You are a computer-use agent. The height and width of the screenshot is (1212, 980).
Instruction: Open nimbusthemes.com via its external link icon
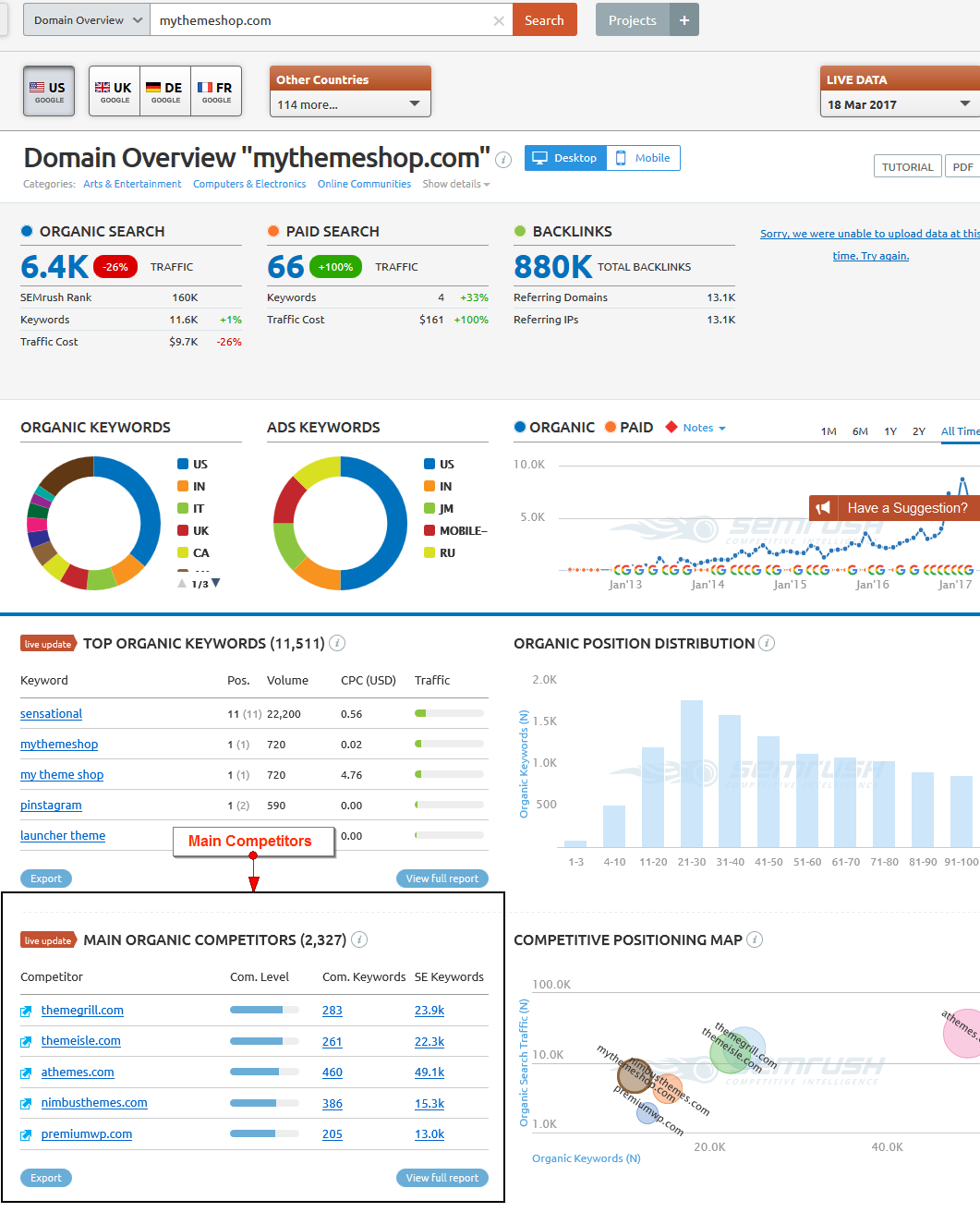point(26,1104)
